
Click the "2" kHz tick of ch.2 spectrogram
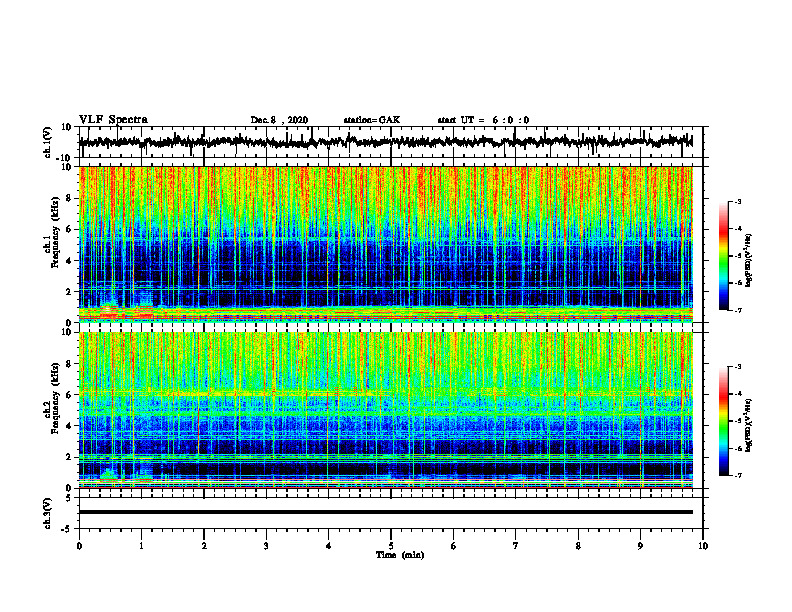(70, 457)
